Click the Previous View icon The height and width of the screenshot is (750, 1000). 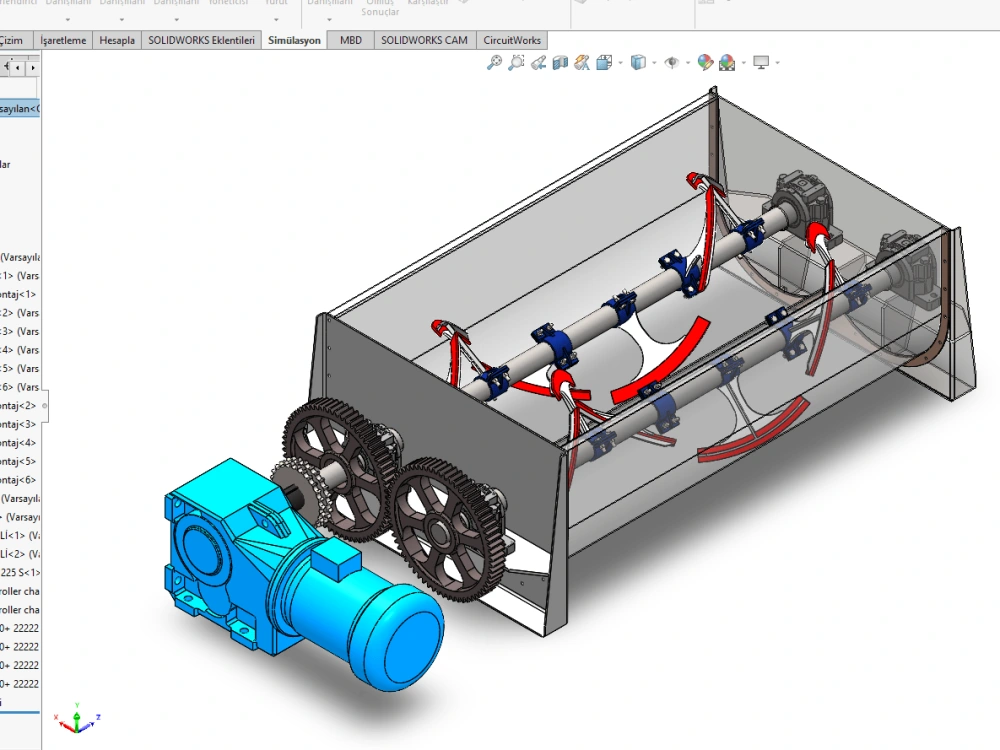tap(540, 62)
